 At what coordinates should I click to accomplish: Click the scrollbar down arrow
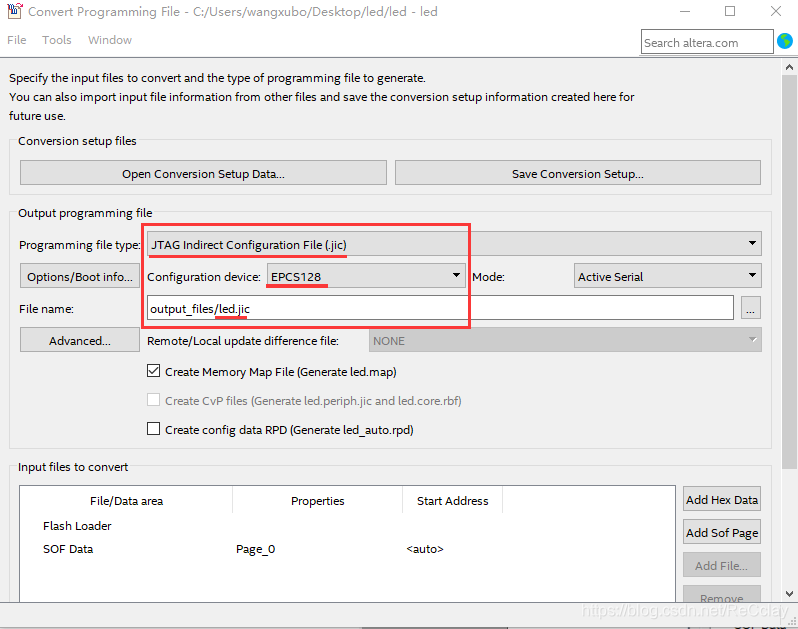[x=789, y=593]
